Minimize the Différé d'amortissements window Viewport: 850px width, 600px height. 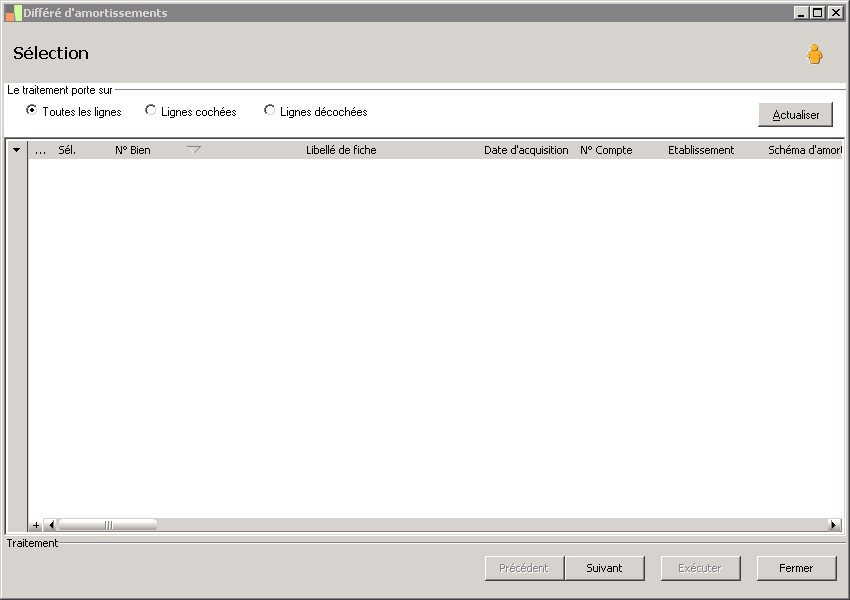pyautogui.click(x=801, y=12)
